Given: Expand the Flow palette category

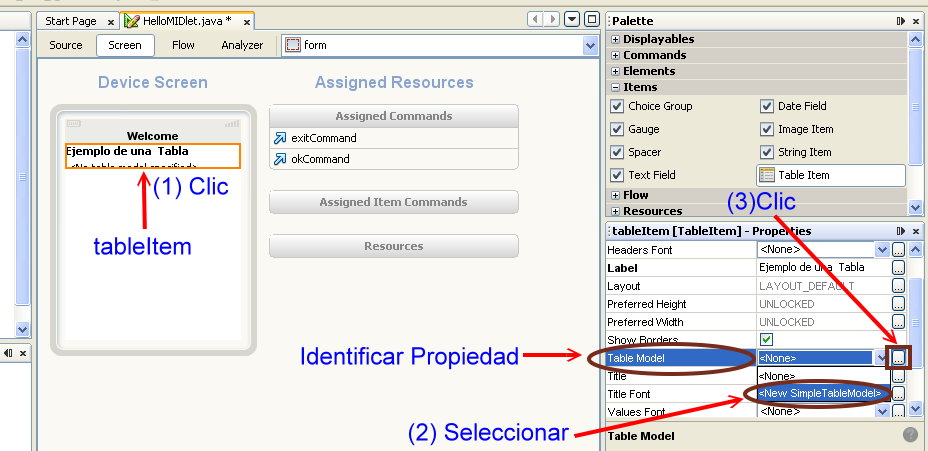Looking at the screenshot, I should 616,195.
